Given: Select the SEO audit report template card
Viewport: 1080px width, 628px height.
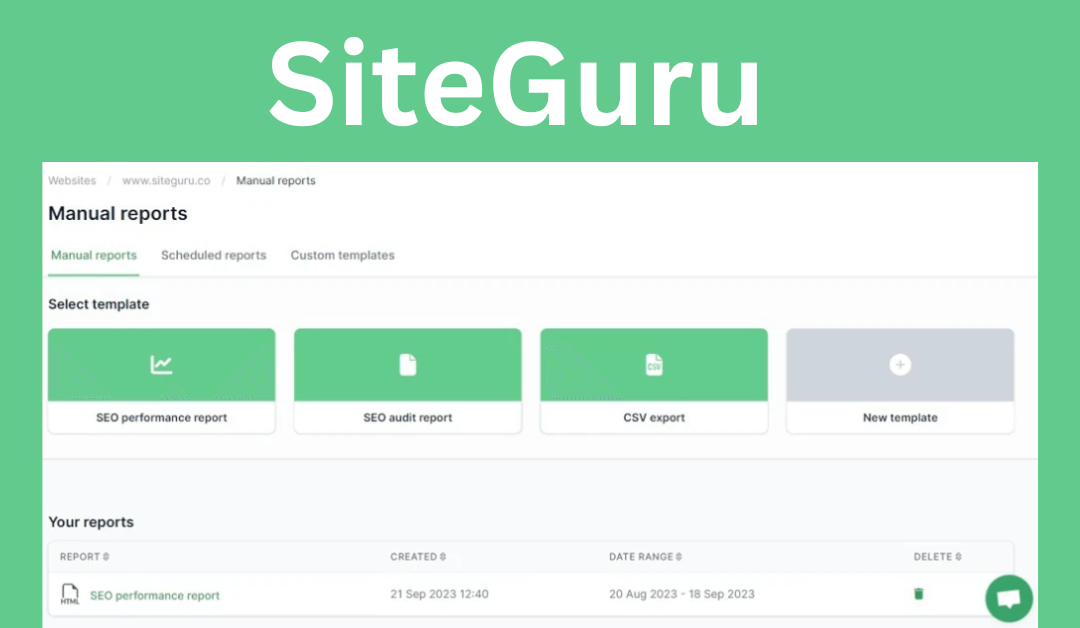Looking at the screenshot, I should [407, 380].
